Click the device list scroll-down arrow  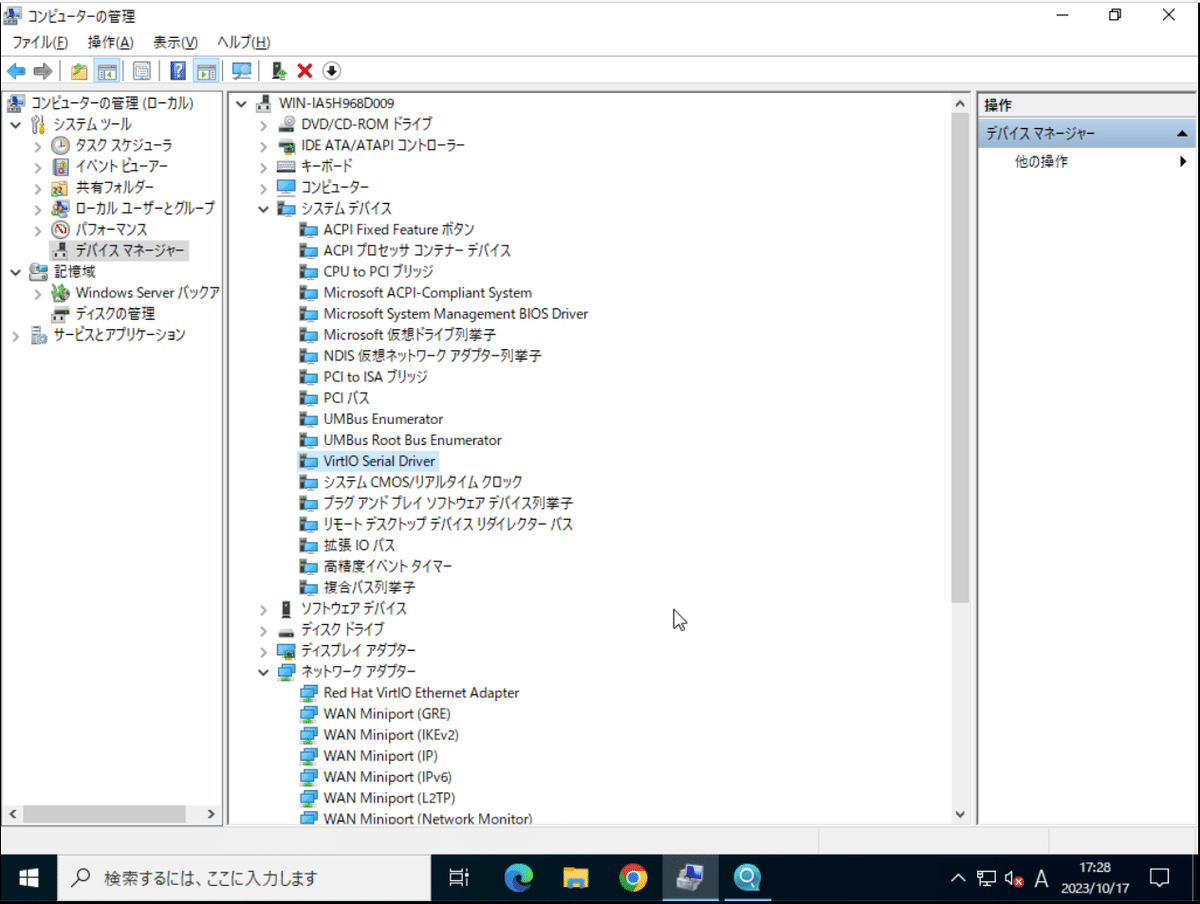960,815
